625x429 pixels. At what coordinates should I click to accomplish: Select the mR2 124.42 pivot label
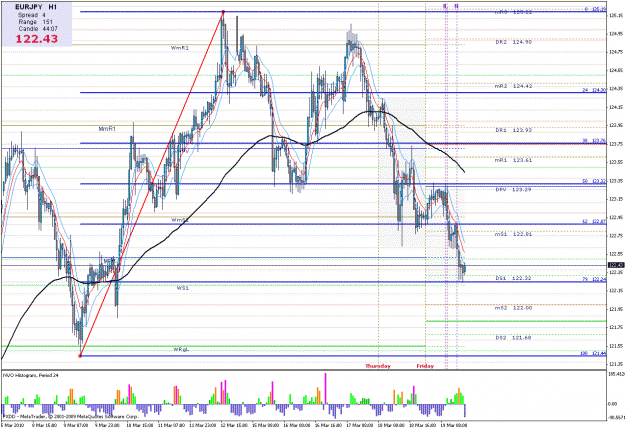pos(513,86)
